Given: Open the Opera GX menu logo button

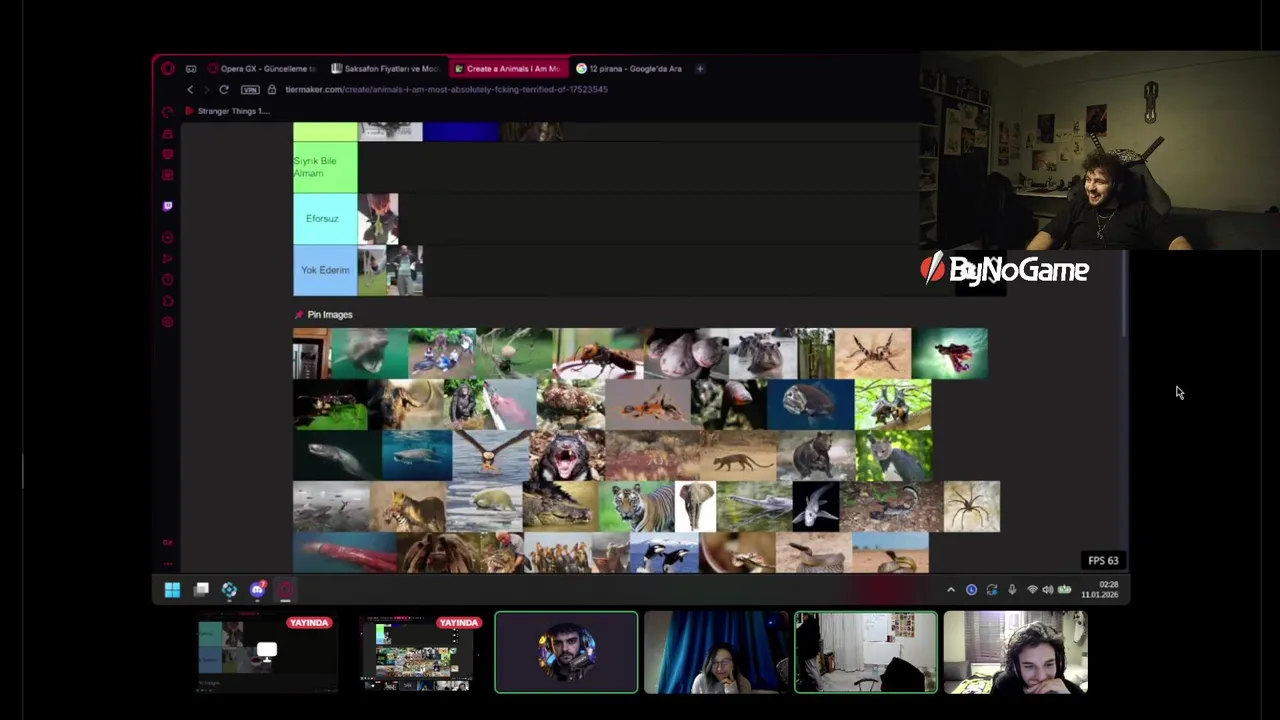Looking at the screenshot, I should (168, 69).
